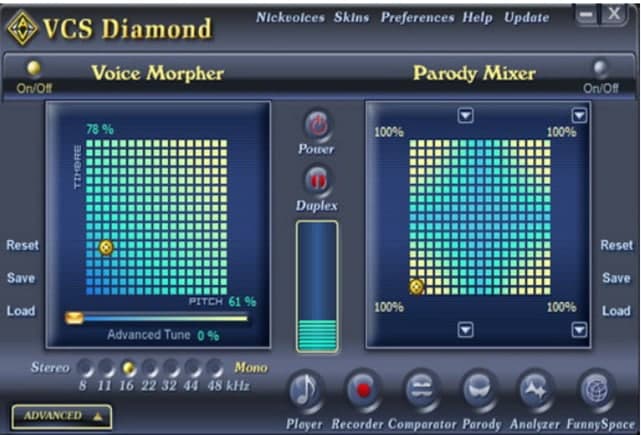
Task: Click the VCS Diamond logo icon
Action: tap(22, 27)
